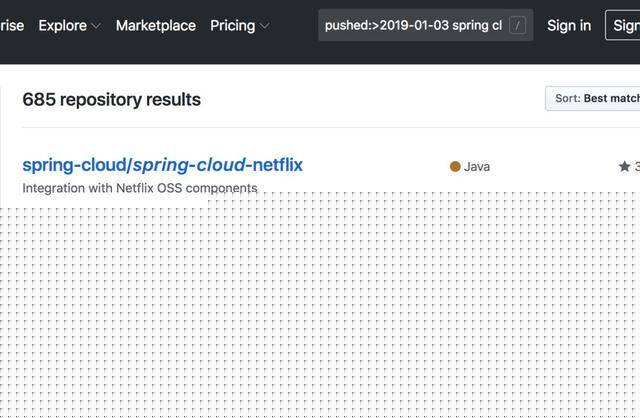Click the 'Integration with Netflix OSS components' description

pos(140,188)
